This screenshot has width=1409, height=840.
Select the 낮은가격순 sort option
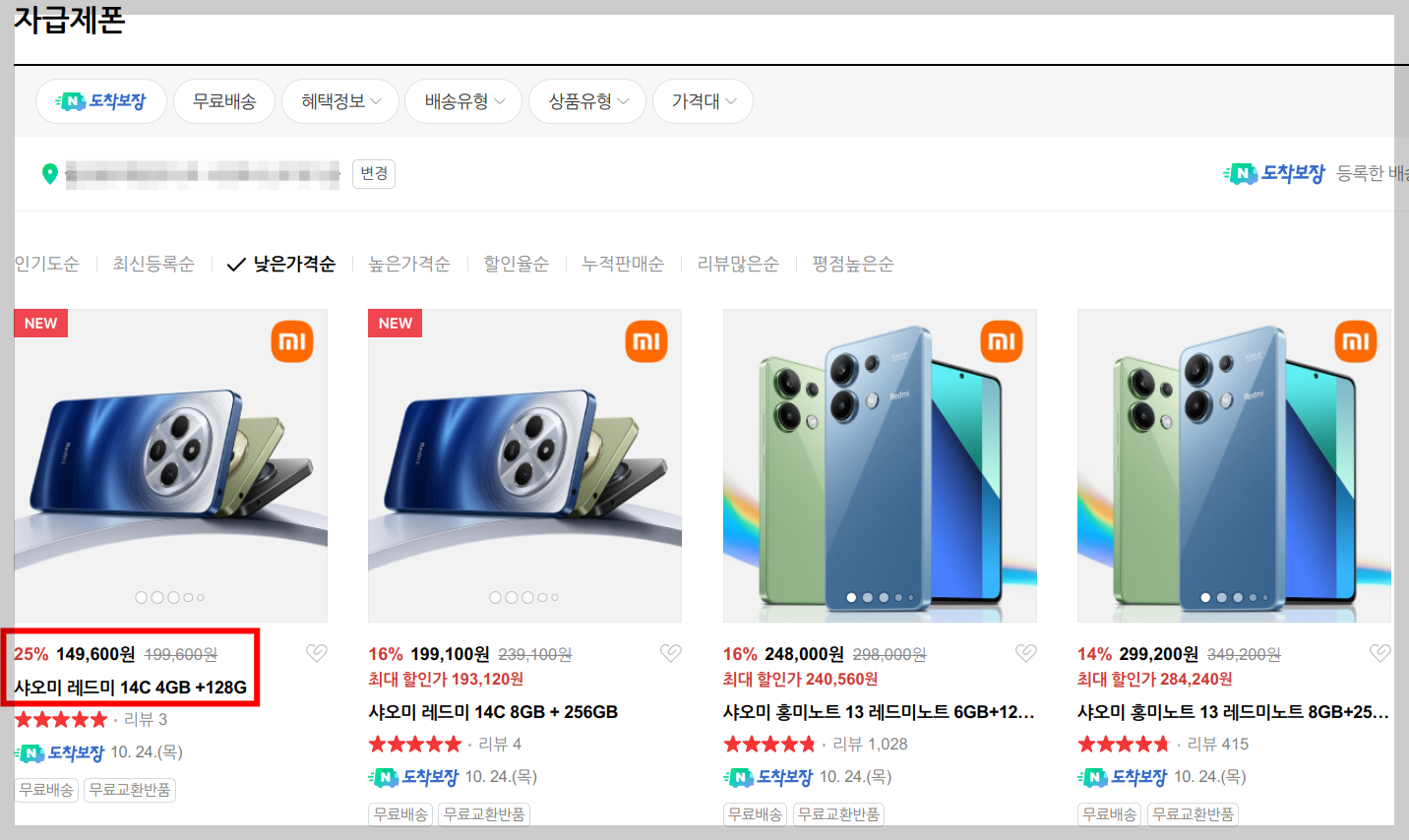pos(281,264)
